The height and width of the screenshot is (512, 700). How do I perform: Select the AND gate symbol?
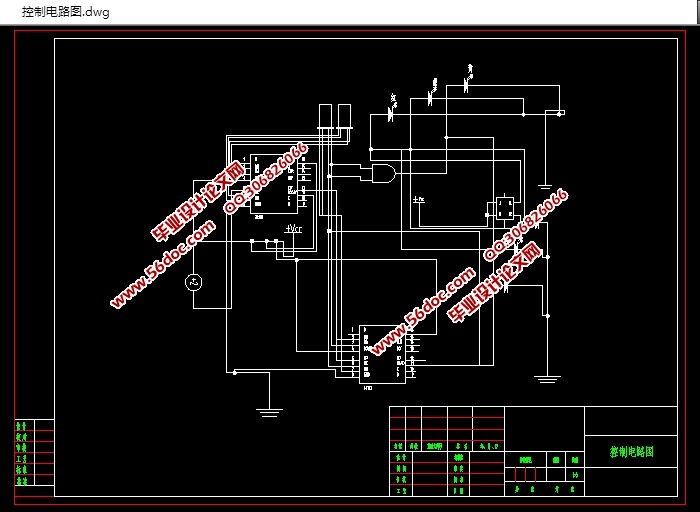click(381, 174)
